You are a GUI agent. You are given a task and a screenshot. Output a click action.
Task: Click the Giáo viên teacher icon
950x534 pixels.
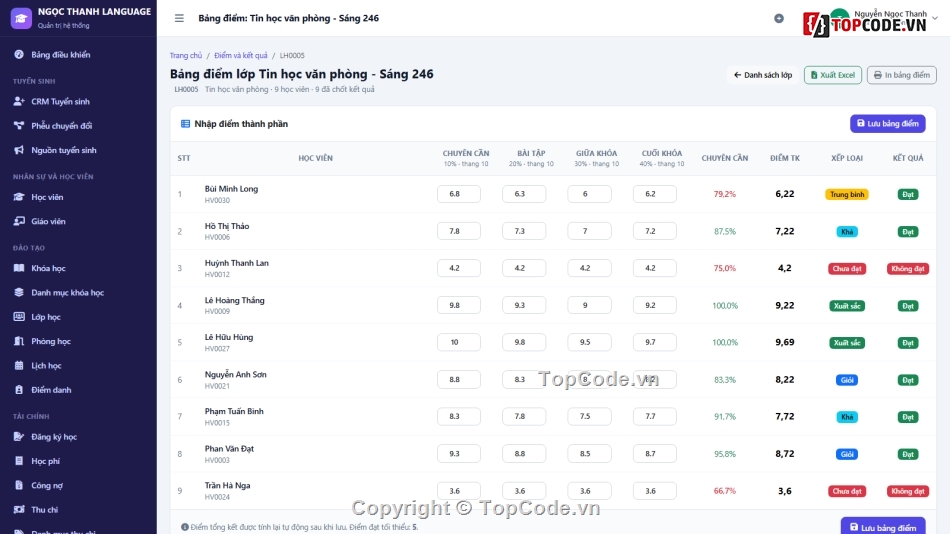19,221
